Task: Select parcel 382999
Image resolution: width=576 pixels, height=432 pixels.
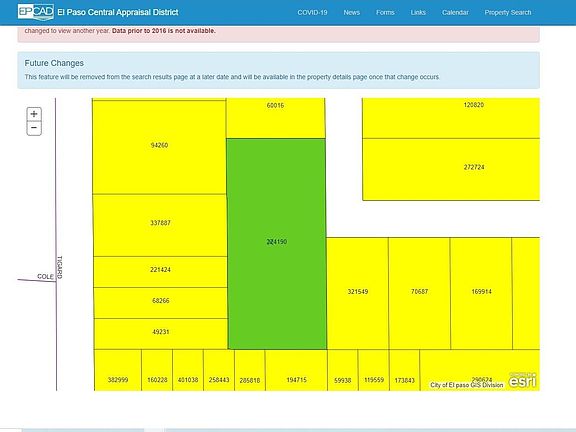Action: tap(118, 370)
